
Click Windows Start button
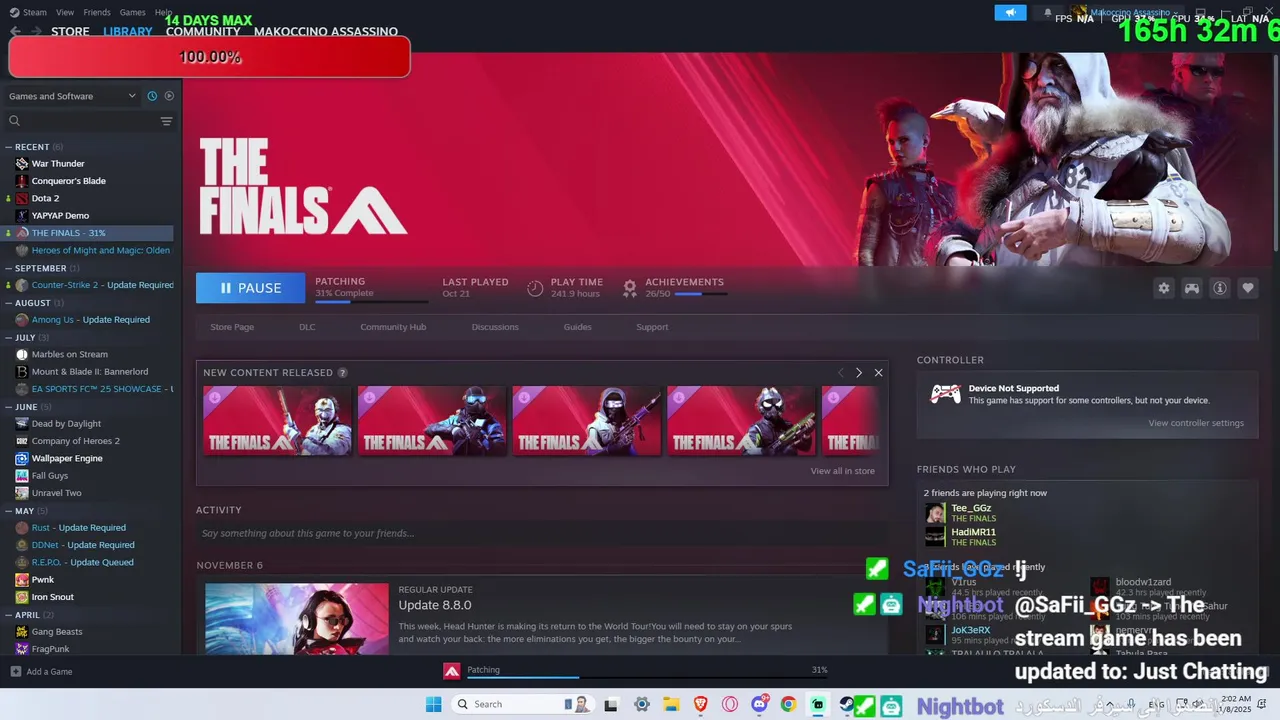(x=433, y=704)
